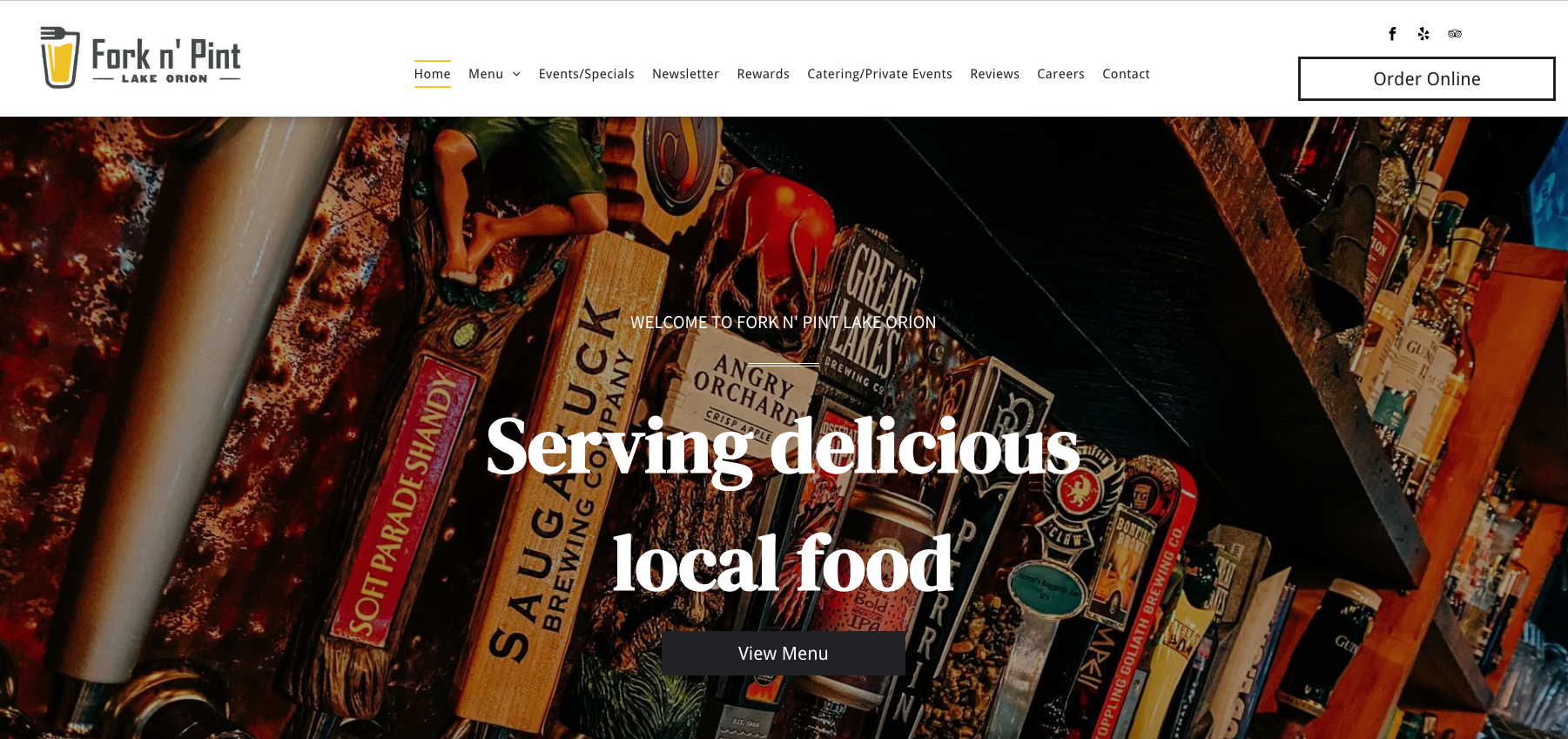Click the View Menu button

tap(784, 653)
